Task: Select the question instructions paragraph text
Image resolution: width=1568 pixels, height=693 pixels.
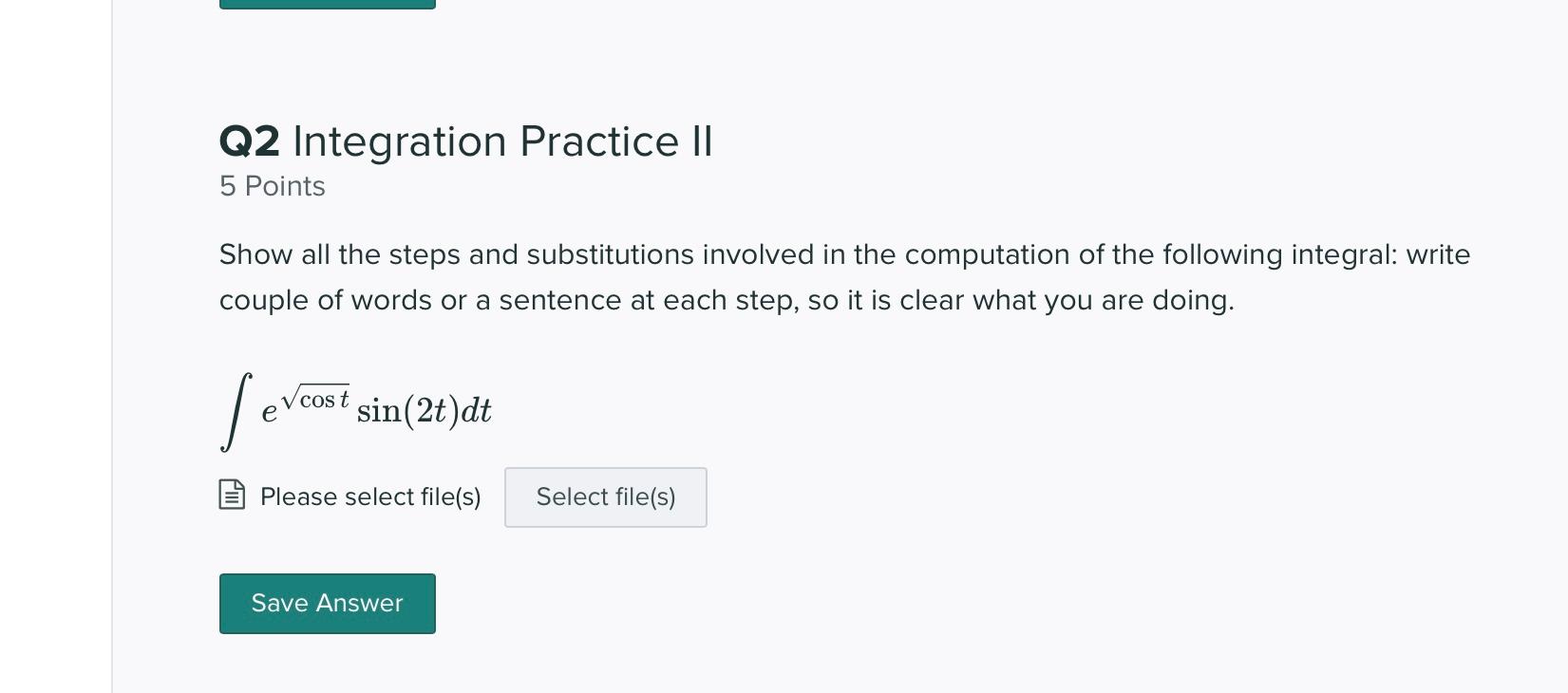Action: [843, 276]
